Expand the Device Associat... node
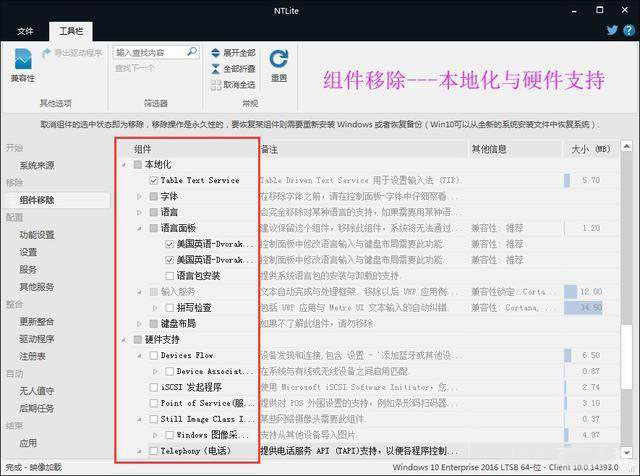The width and height of the screenshot is (640, 476). [155, 371]
